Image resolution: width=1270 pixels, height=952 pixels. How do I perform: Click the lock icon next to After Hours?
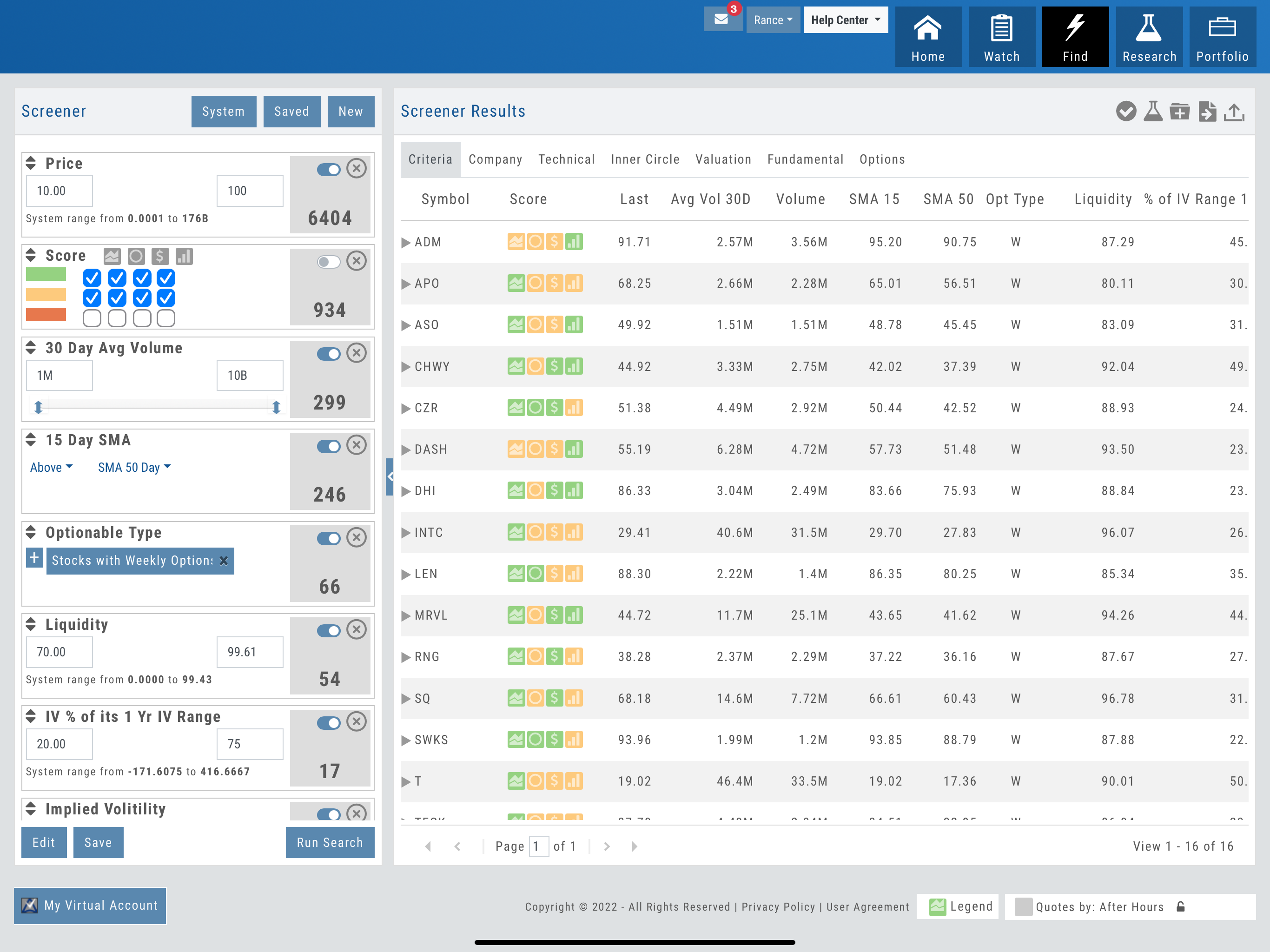[x=1180, y=906]
